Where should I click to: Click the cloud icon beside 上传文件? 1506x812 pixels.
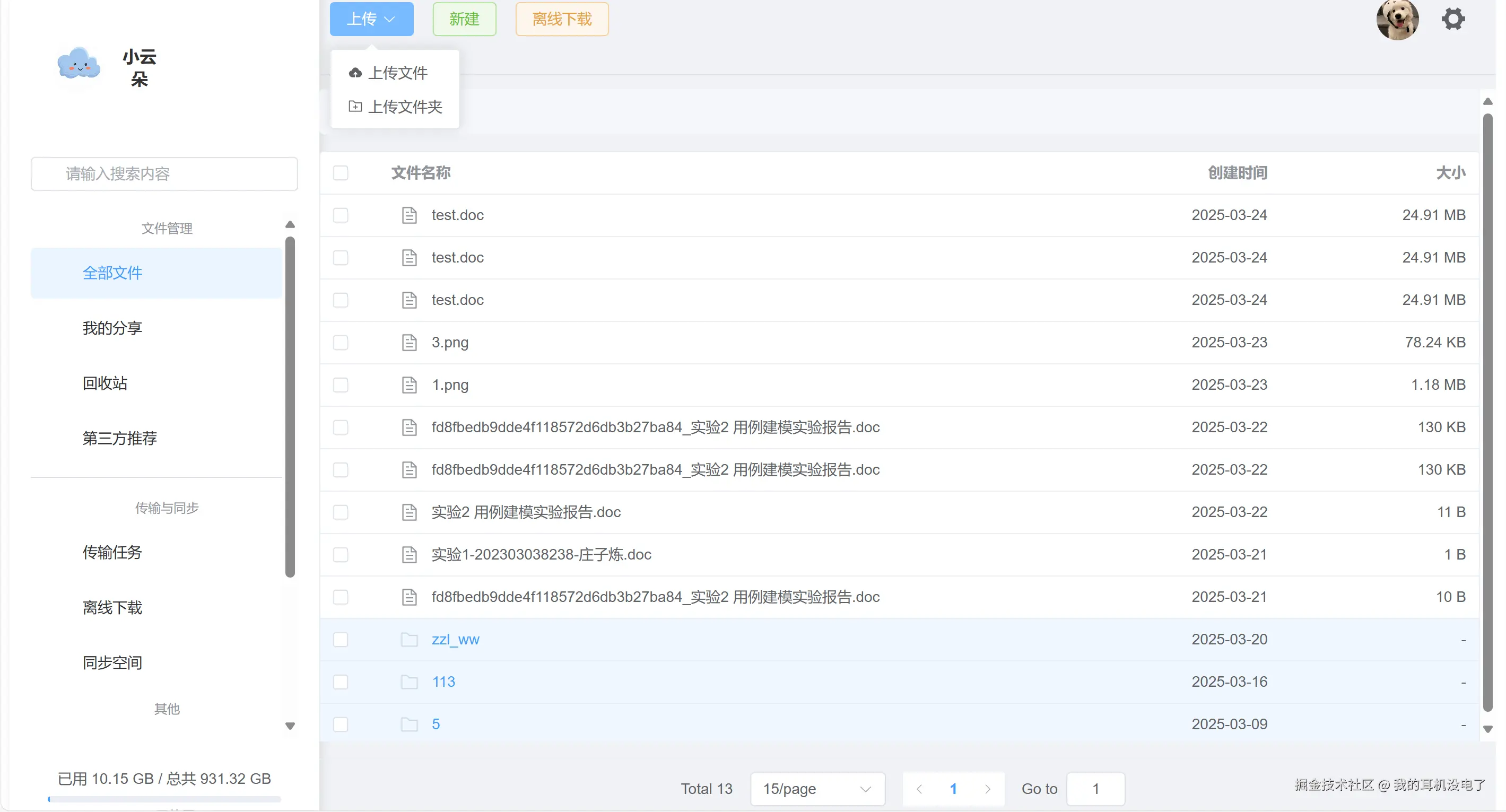coord(355,73)
